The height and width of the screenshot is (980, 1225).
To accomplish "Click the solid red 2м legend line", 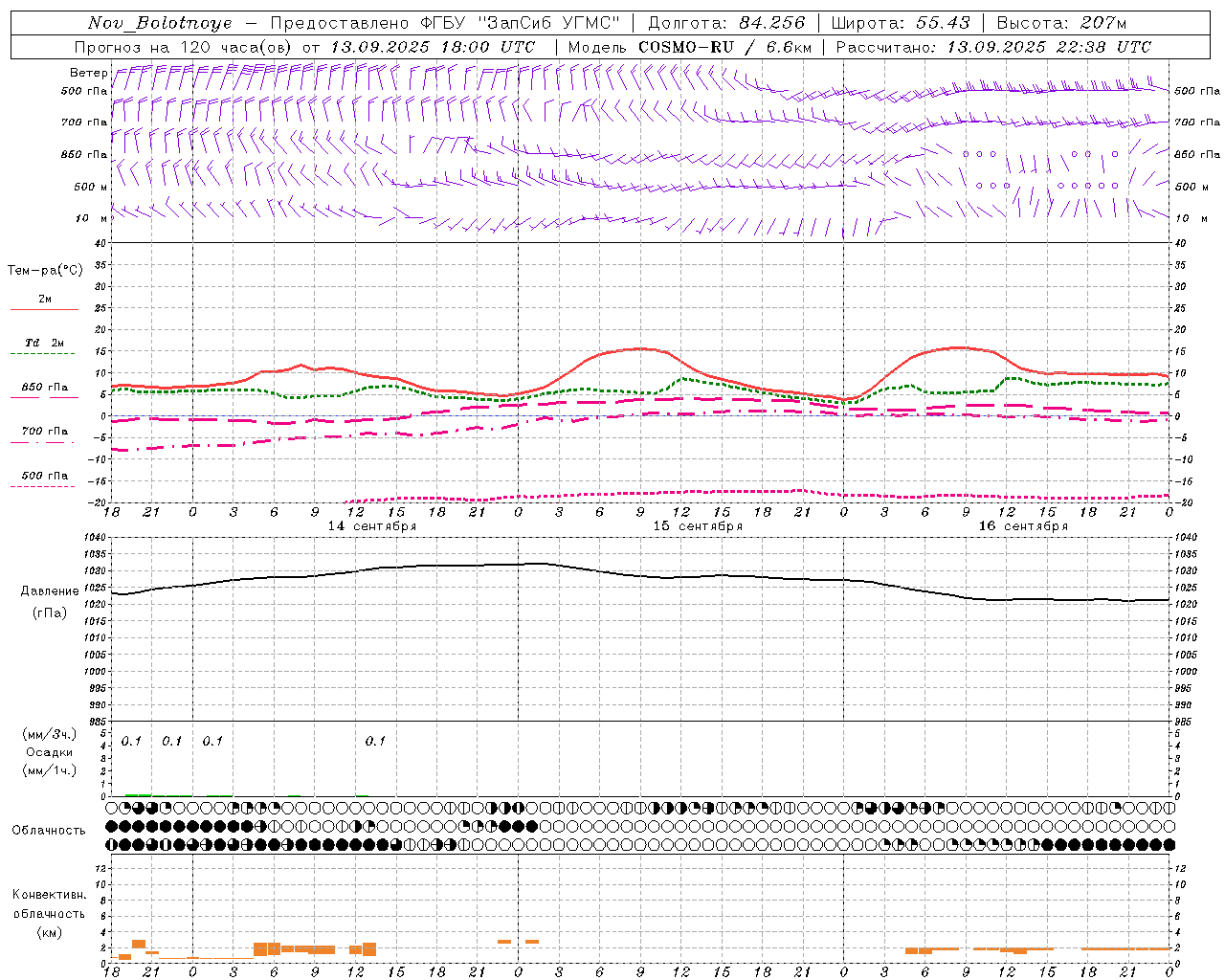I will coord(44,309).
